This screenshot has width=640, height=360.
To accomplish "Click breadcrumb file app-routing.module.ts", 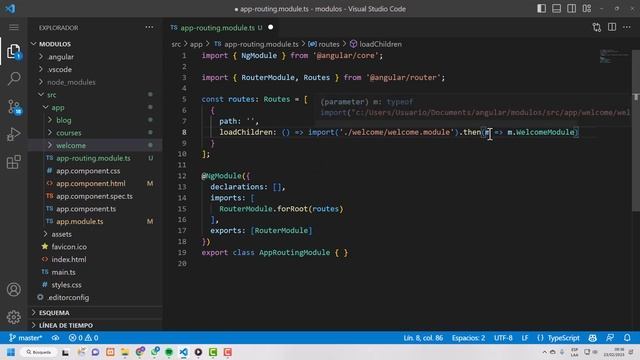I will [x=261, y=44].
